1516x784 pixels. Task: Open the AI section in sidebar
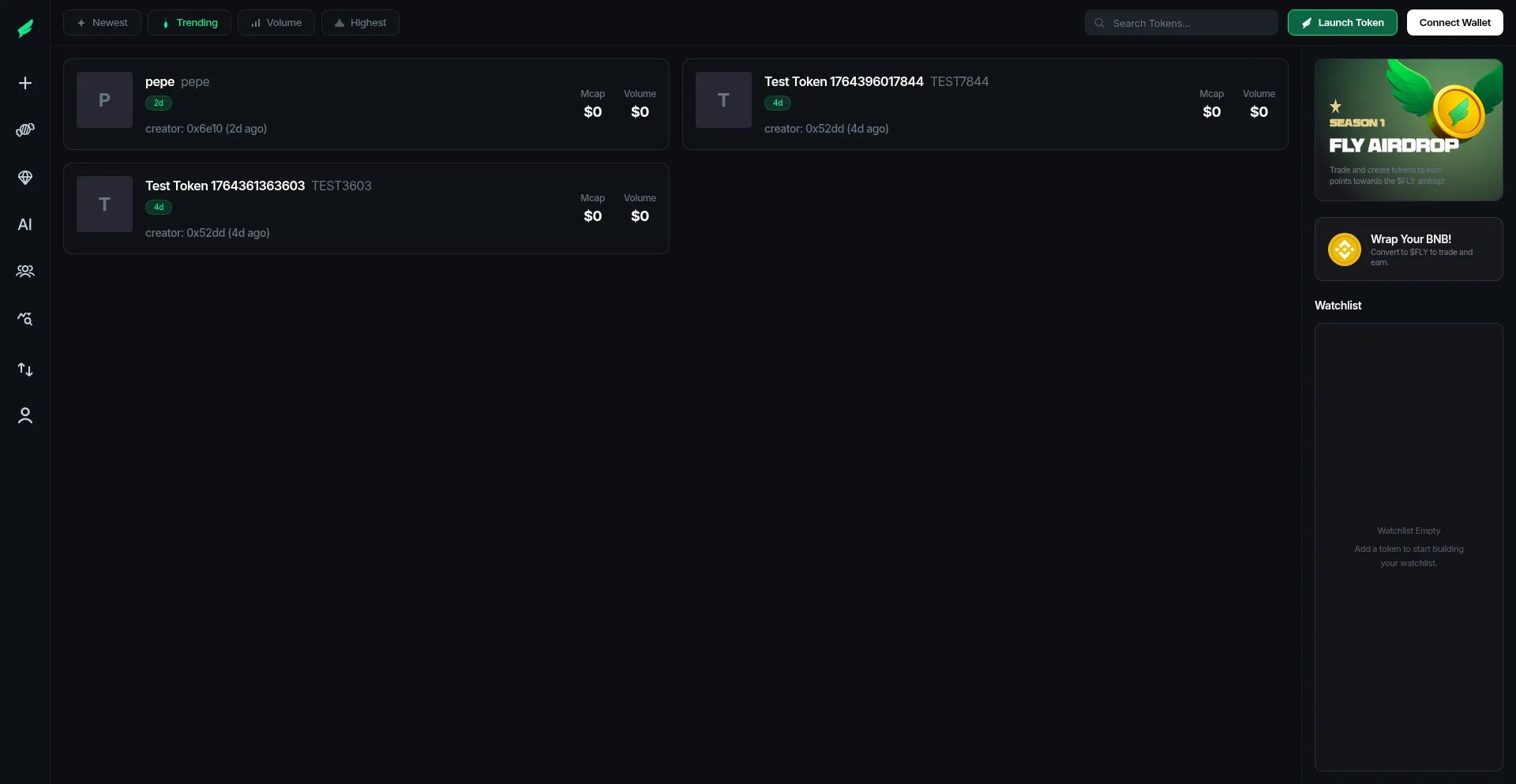pyautogui.click(x=25, y=224)
